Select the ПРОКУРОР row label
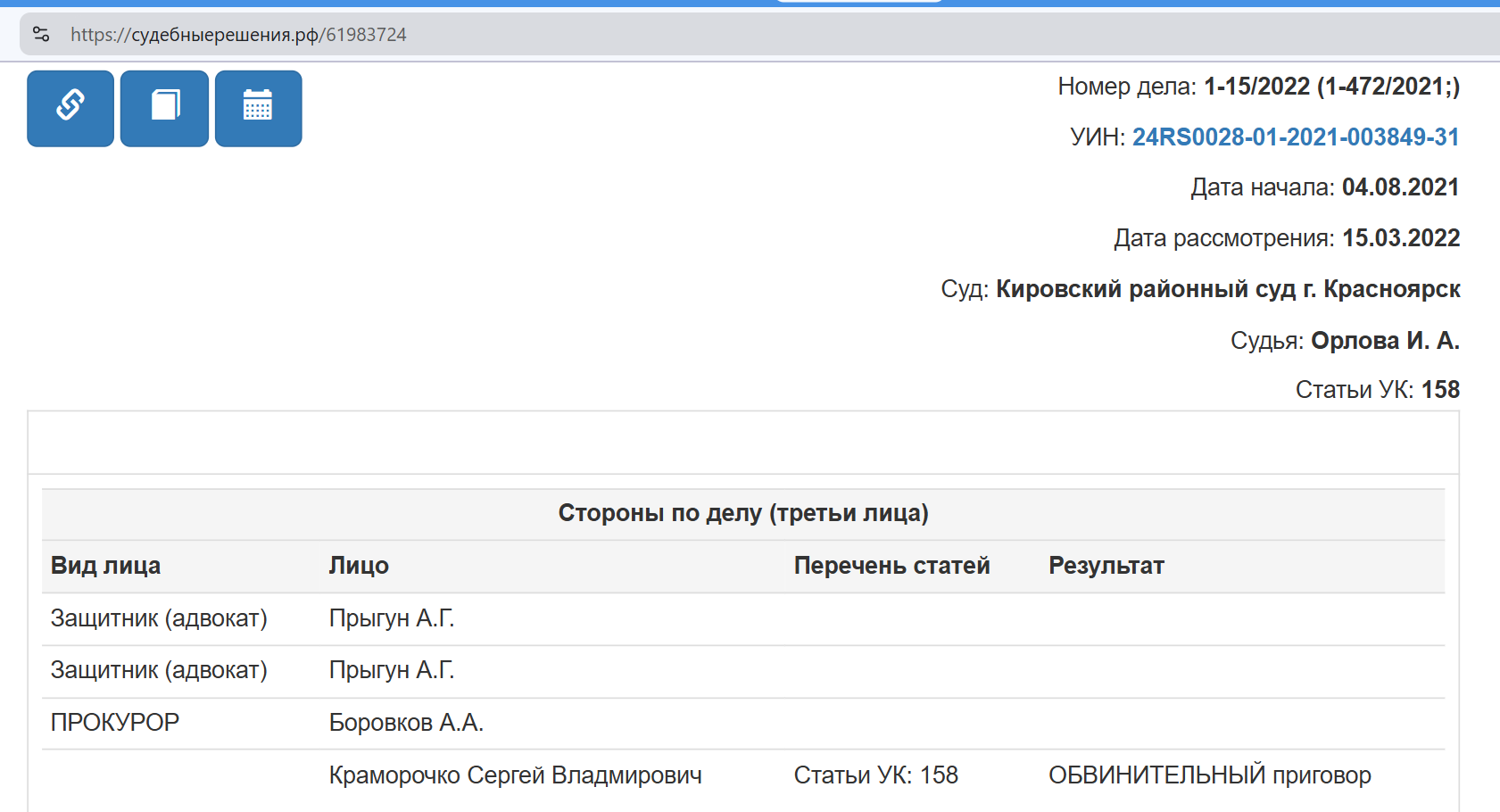 [115, 723]
